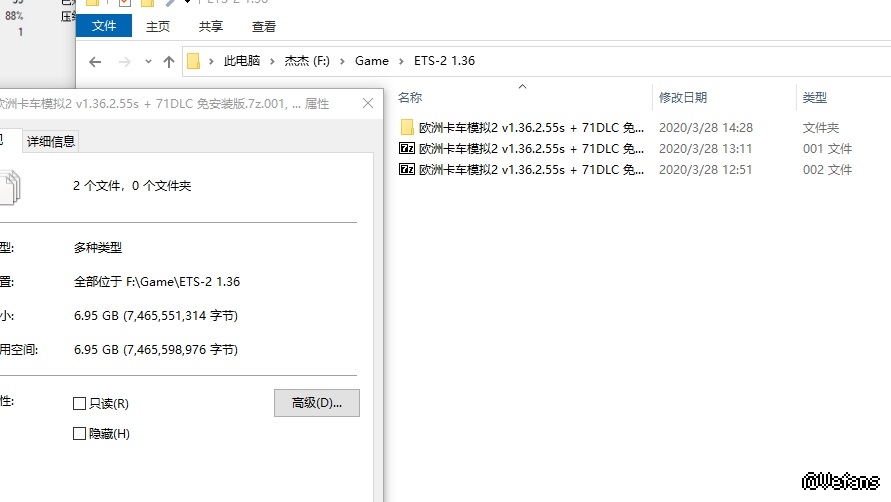
Task: Open recent locations dropdown chevron
Action: 148,61
